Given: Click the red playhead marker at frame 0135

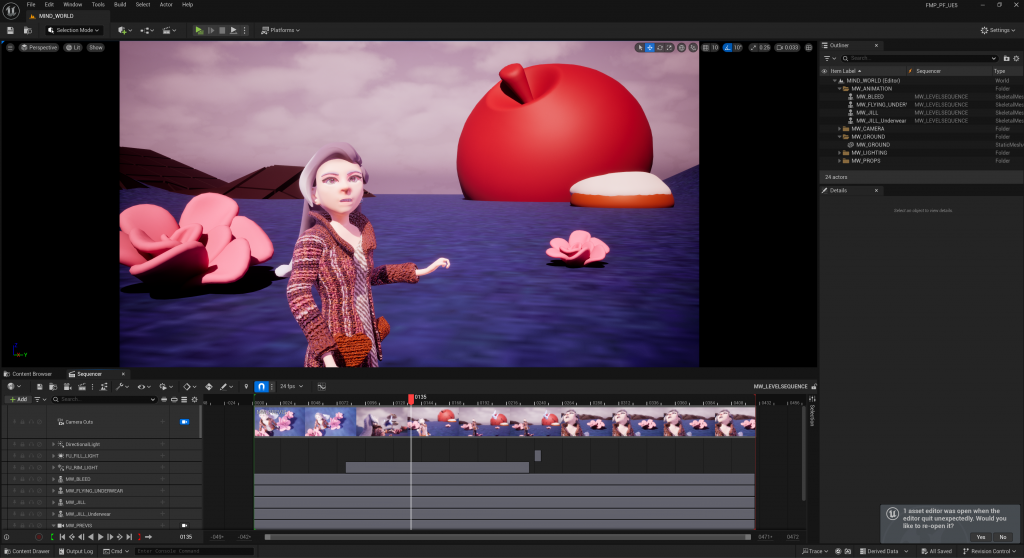Looking at the screenshot, I should (x=411, y=398).
